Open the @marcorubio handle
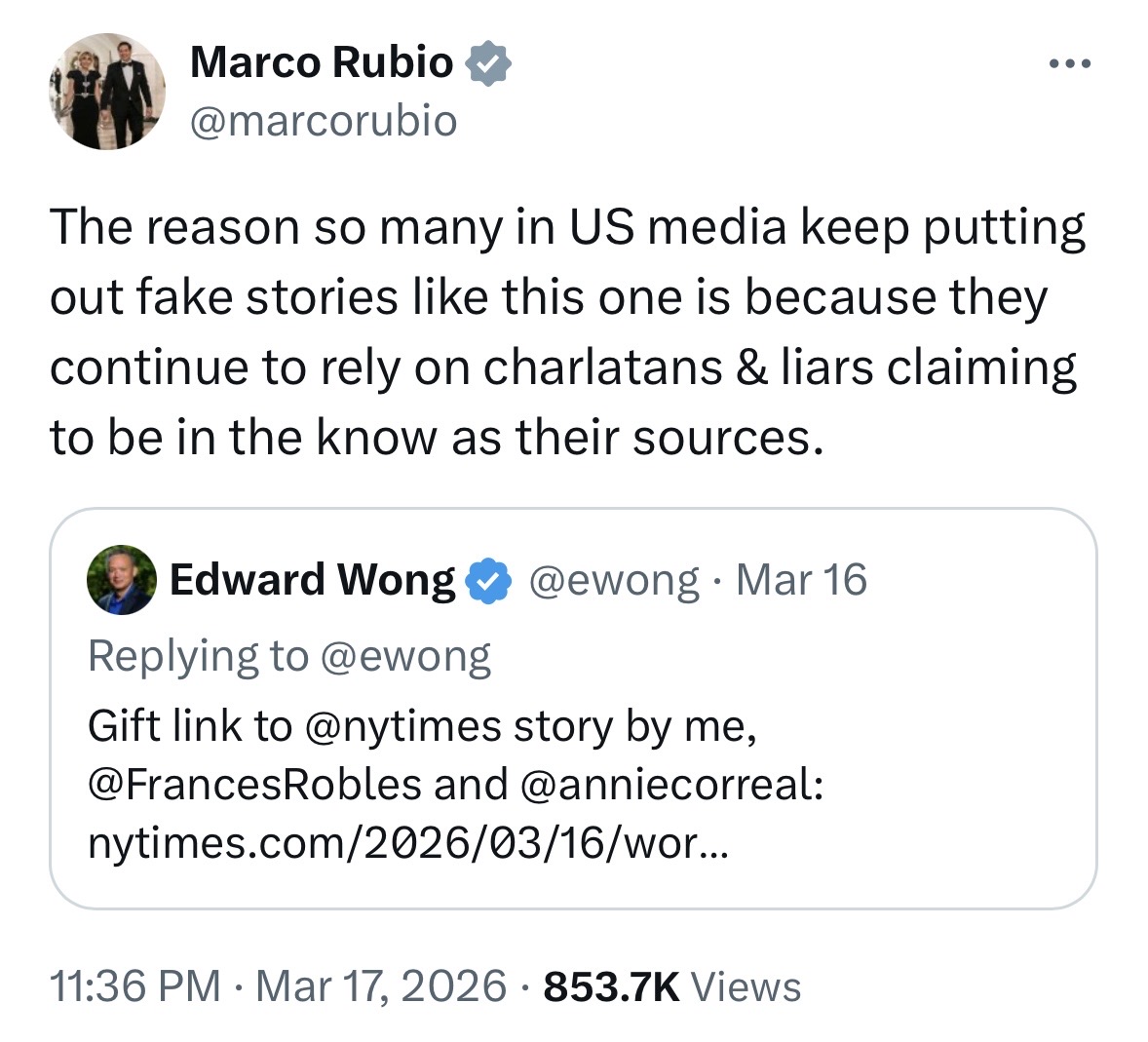 point(324,121)
